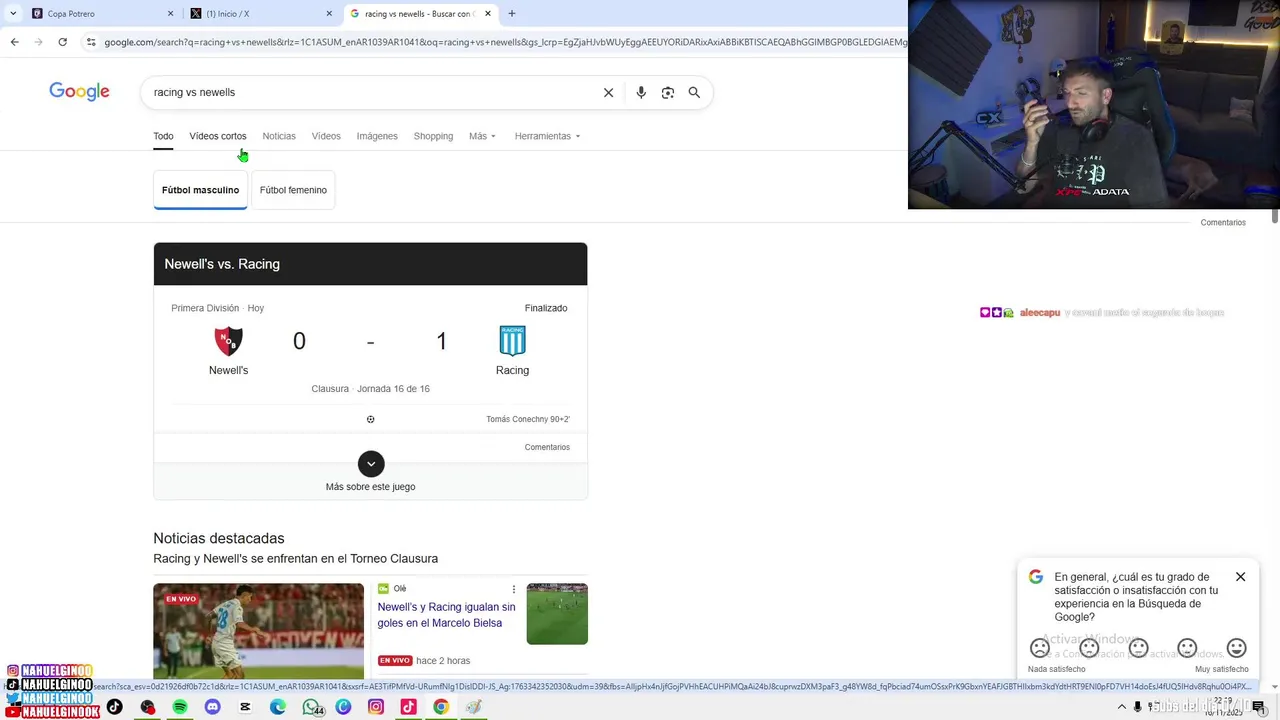Open the Herramientas tools dropdown
Screen dimensions: 1280x720
[547, 136]
